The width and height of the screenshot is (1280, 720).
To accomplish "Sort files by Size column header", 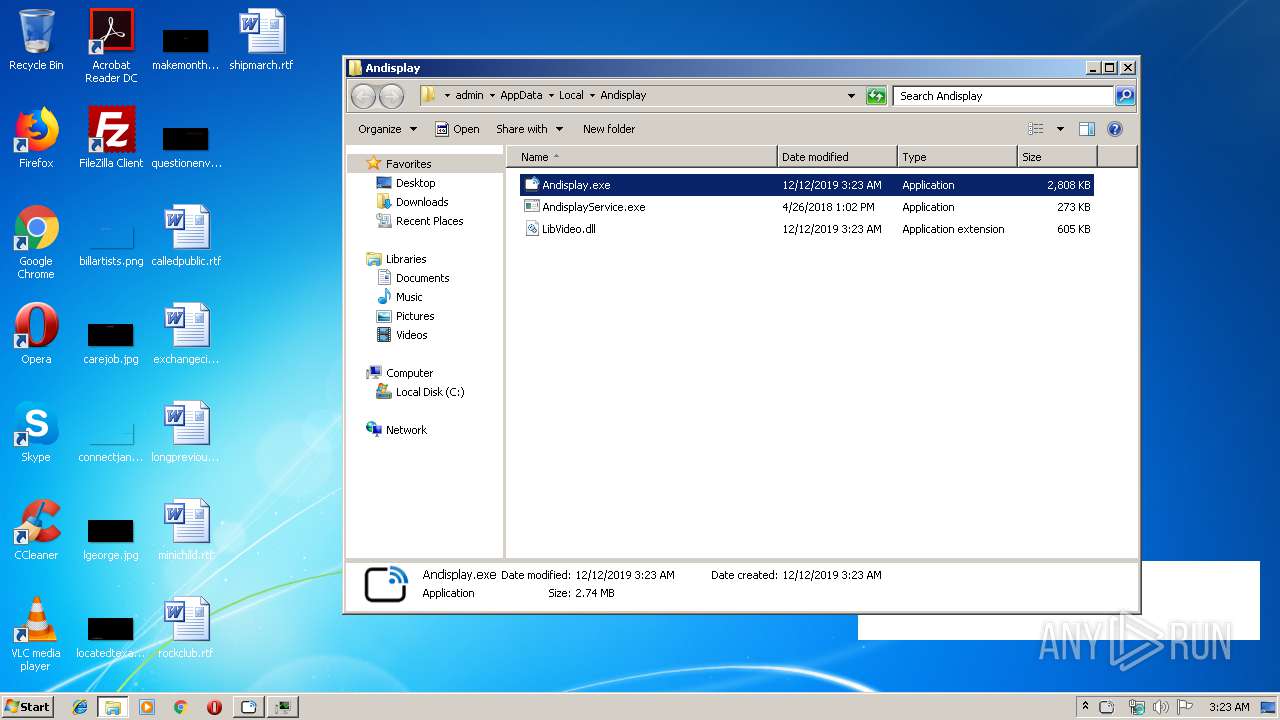I will click(1056, 157).
